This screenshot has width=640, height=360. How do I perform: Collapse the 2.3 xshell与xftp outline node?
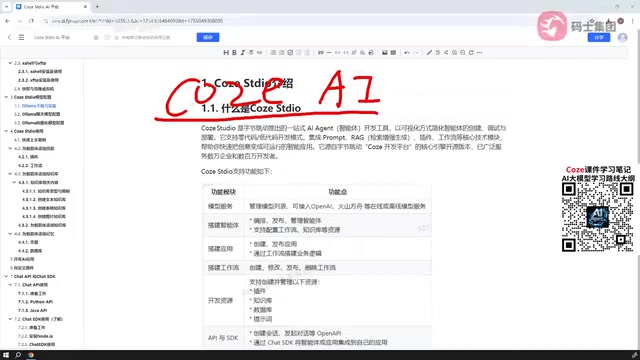(x=10, y=63)
